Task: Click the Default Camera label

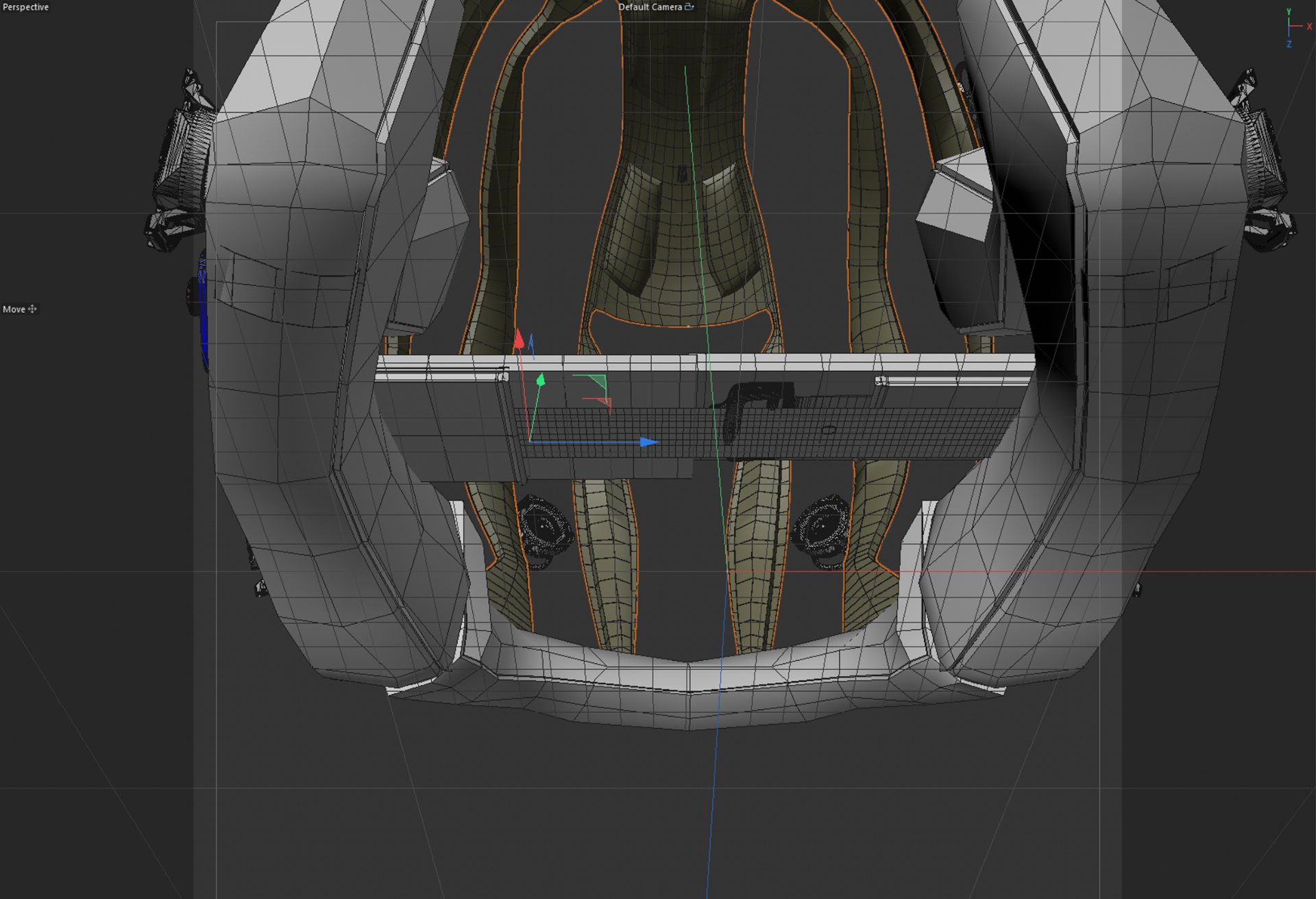Action: (650, 7)
